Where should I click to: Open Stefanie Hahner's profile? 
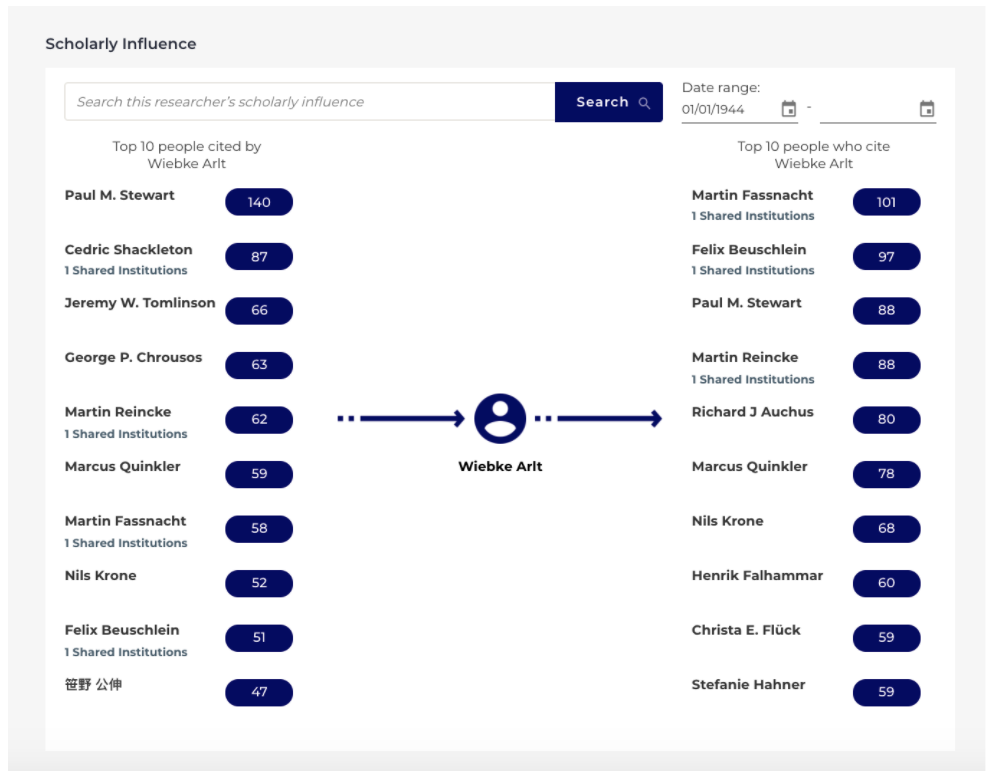(748, 685)
